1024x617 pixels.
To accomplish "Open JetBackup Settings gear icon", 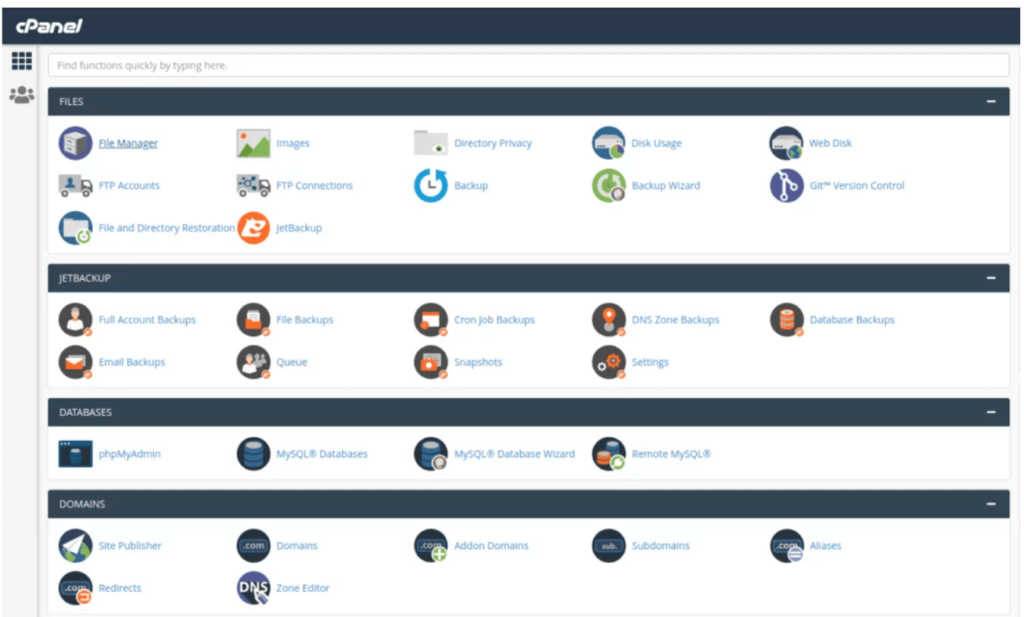I will (608, 362).
